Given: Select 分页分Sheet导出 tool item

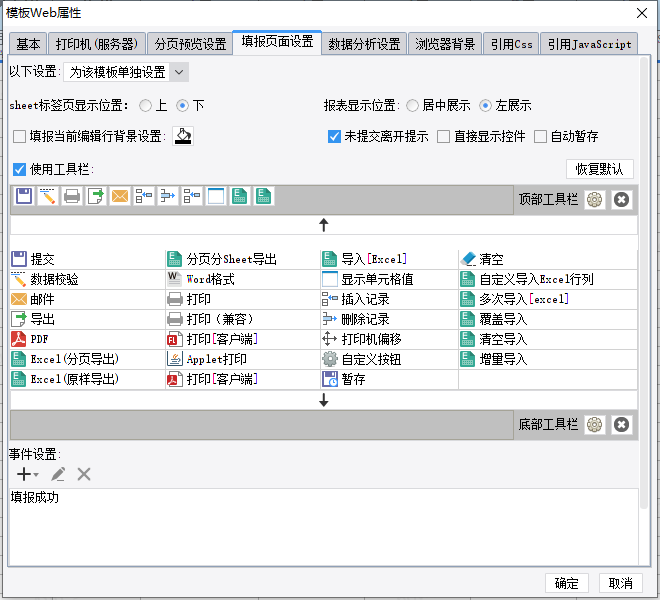Looking at the screenshot, I should [243, 259].
